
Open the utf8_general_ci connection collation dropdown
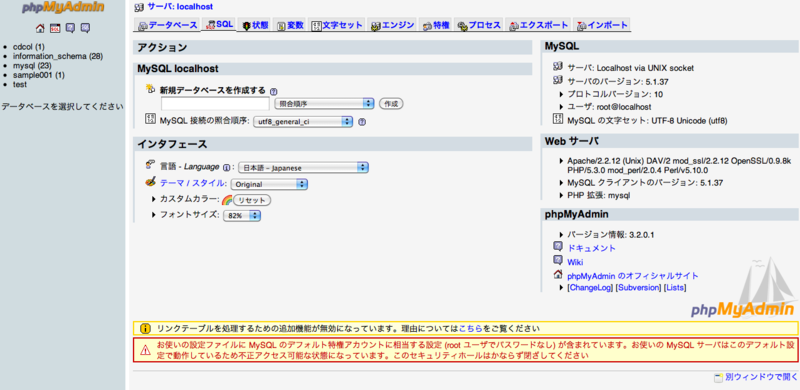[x=303, y=122]
